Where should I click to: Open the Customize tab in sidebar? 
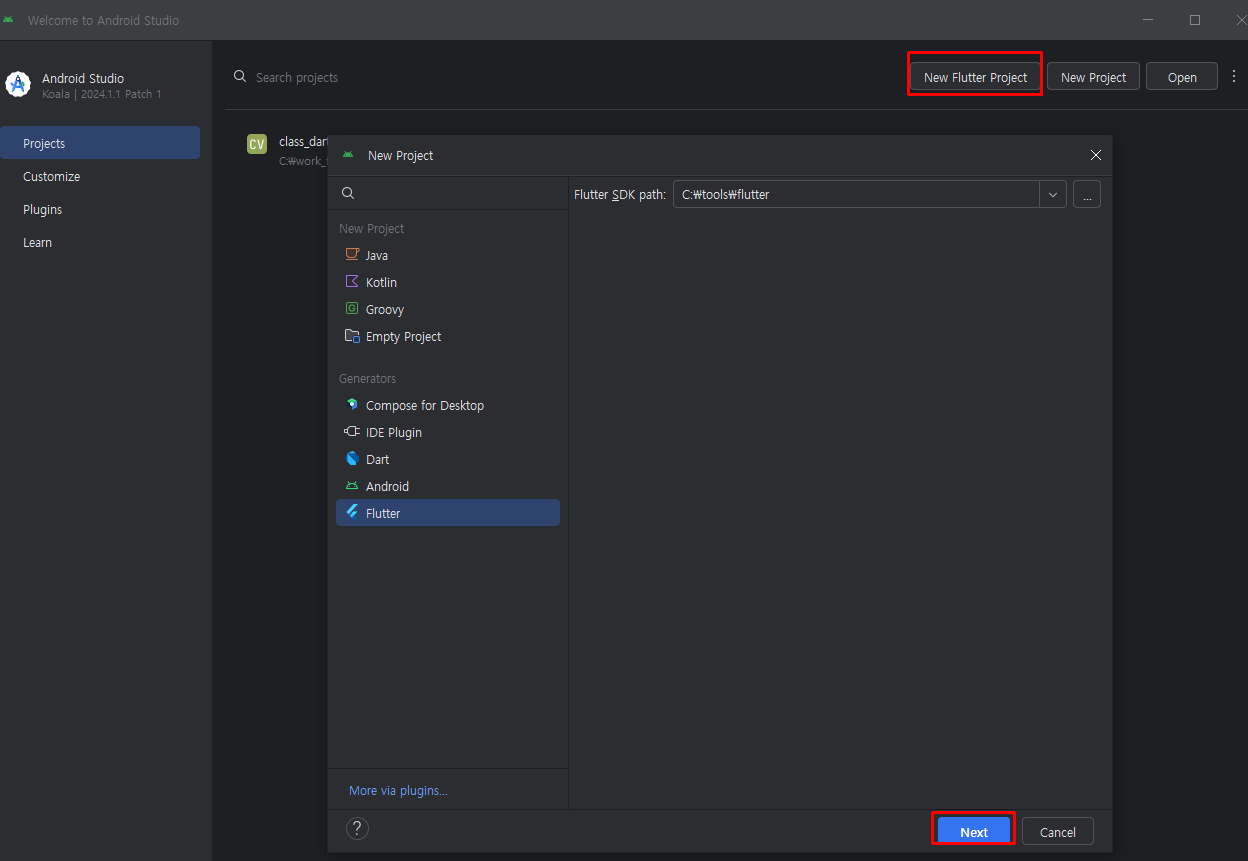(100, 176)
